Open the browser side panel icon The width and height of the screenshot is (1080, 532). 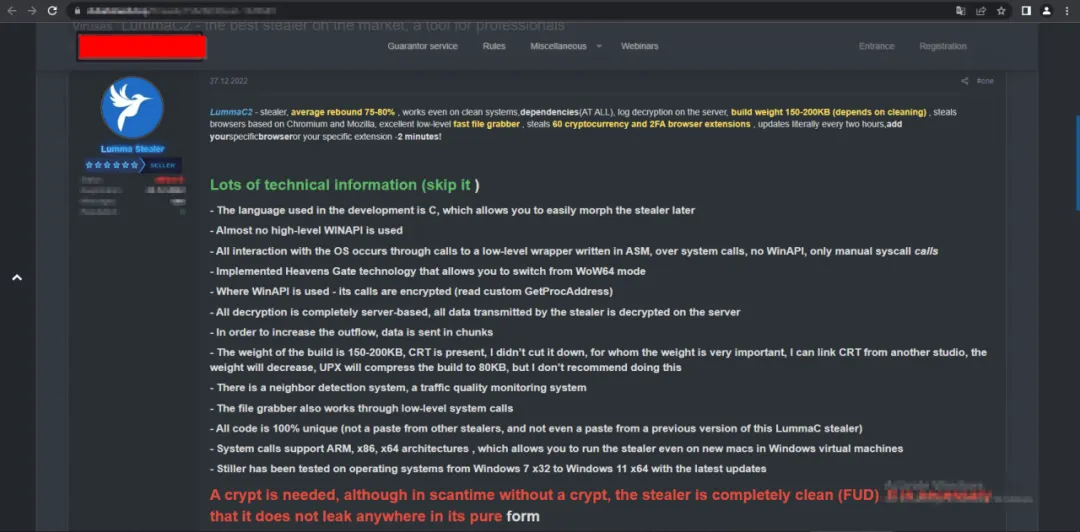1026,10
